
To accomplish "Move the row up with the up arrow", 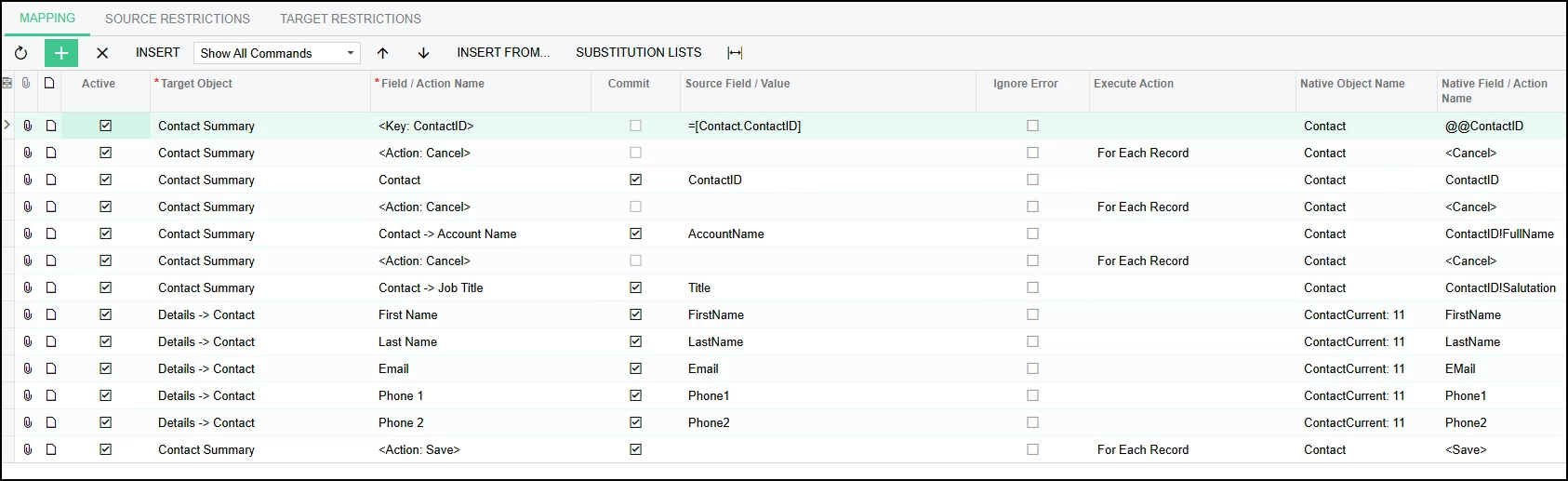I will tap(383, 53).
